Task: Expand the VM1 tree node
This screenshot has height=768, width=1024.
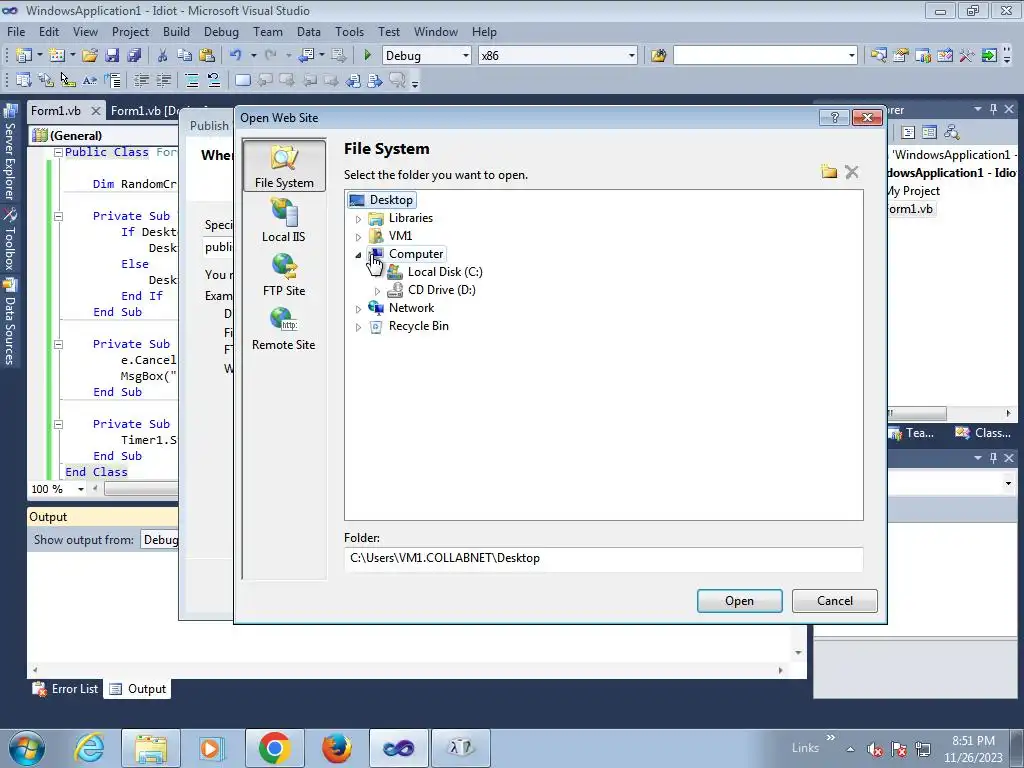Action: tap(358, 236)
